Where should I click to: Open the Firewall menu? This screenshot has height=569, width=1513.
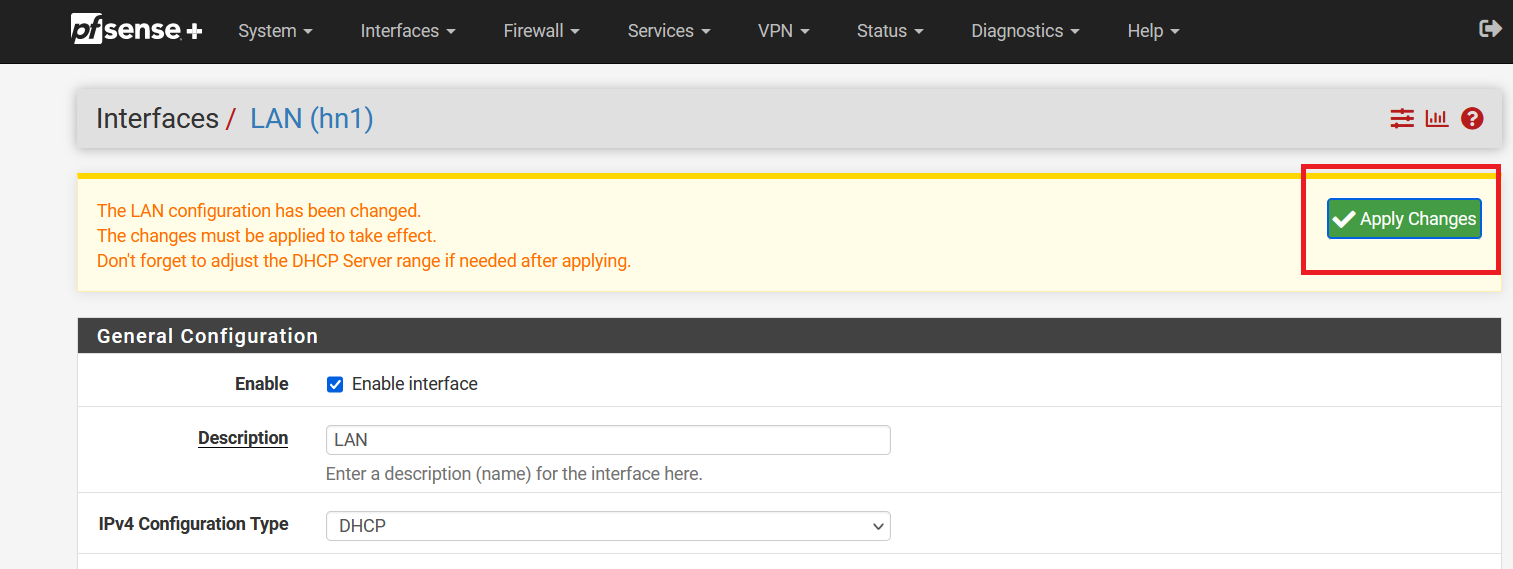click(x=541, y=31)
